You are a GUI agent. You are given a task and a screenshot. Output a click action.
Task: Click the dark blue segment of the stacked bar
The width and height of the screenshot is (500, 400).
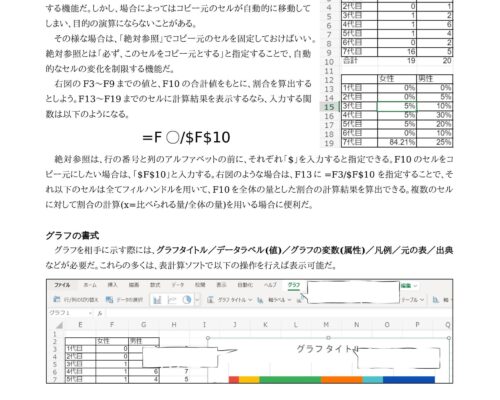click(409, 380)
